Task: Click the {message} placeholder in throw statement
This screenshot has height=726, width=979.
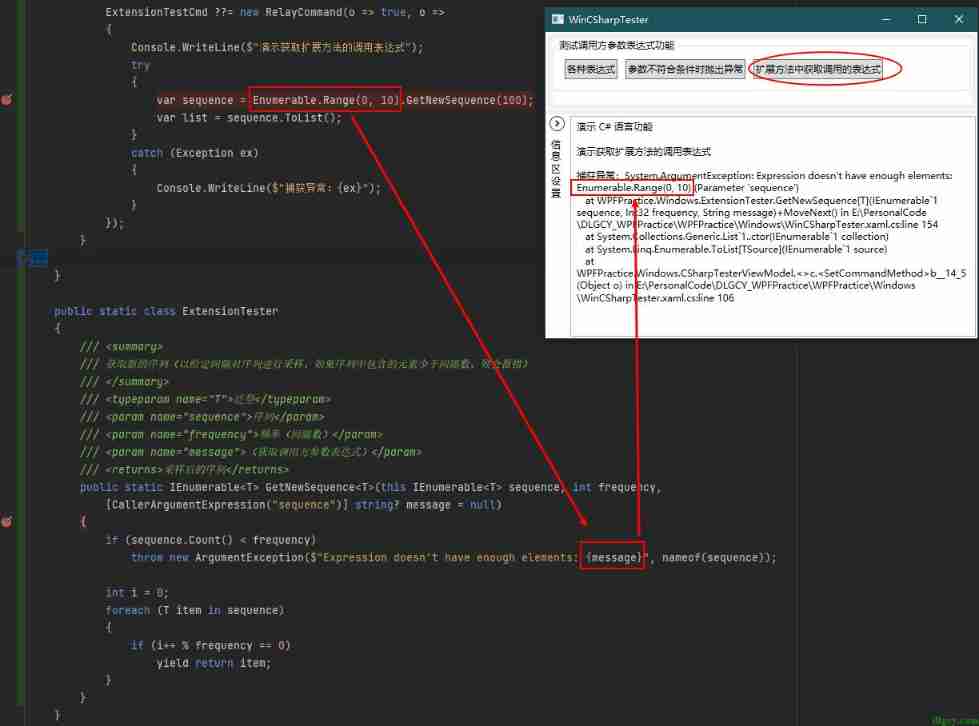Action: [x=612, y=557]
